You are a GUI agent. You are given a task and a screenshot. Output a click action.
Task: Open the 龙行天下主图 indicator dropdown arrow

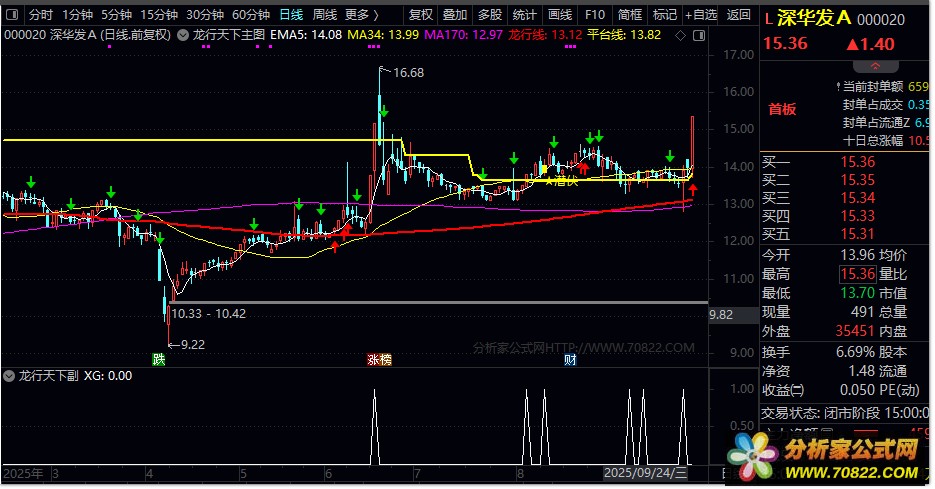(x=183, y=35)
